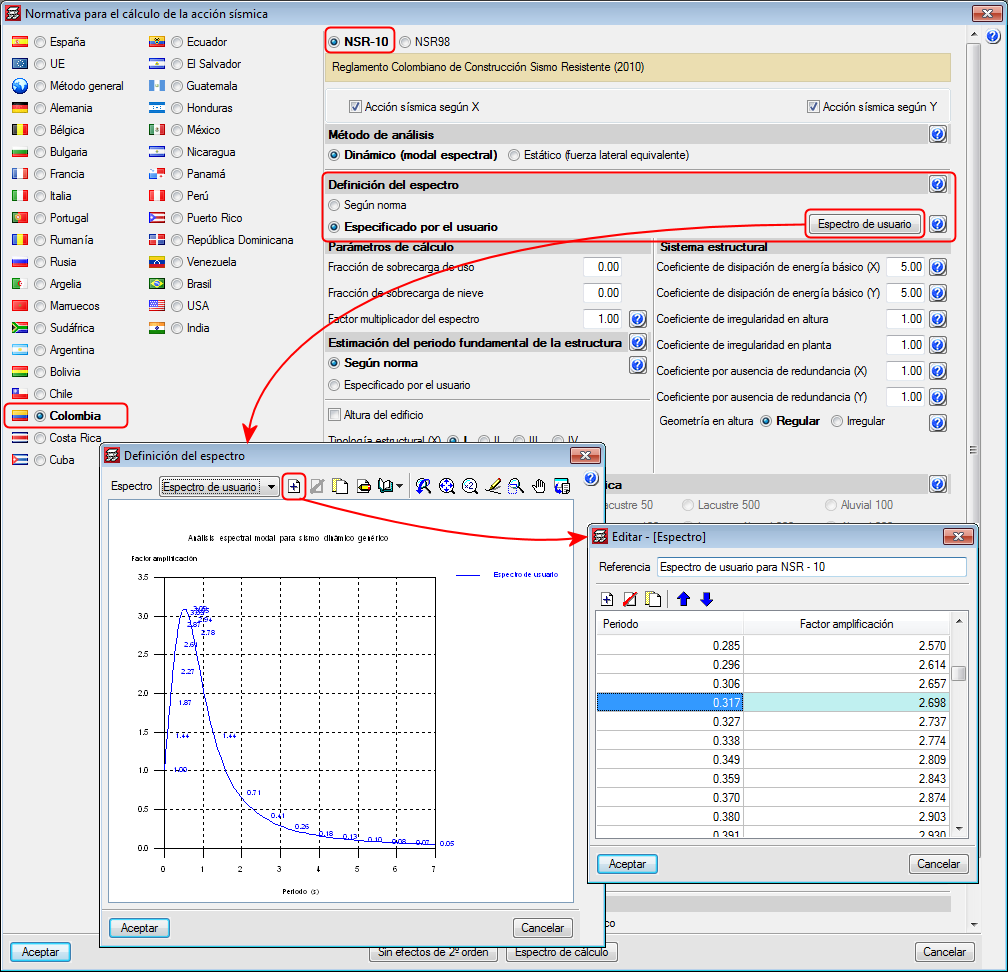Click Aceptar in the main Normativa window
1008x972 pixels.
coord(40,952)
